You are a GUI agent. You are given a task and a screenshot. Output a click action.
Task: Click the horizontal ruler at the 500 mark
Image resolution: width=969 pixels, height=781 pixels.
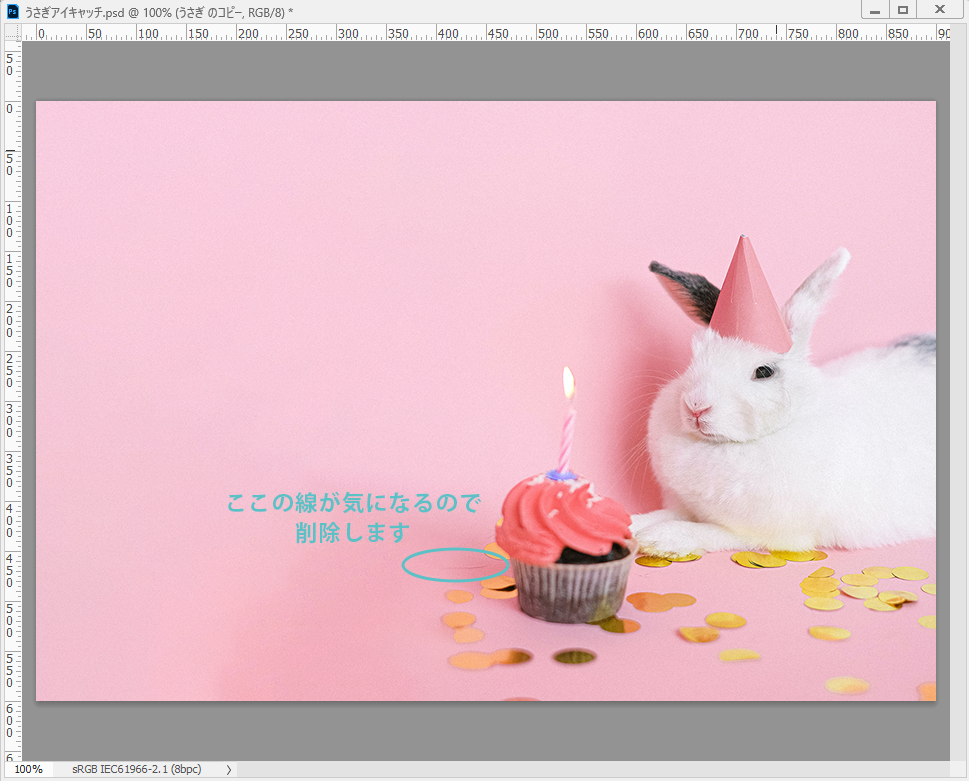[x=539, y=33]
